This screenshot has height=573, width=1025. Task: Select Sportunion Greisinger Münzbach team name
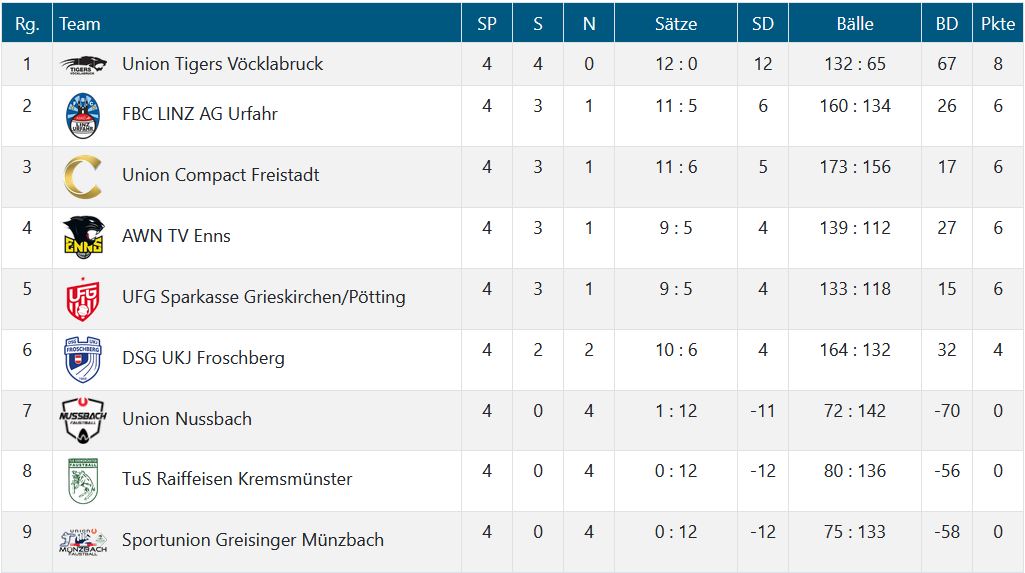[x=253, y=540]
